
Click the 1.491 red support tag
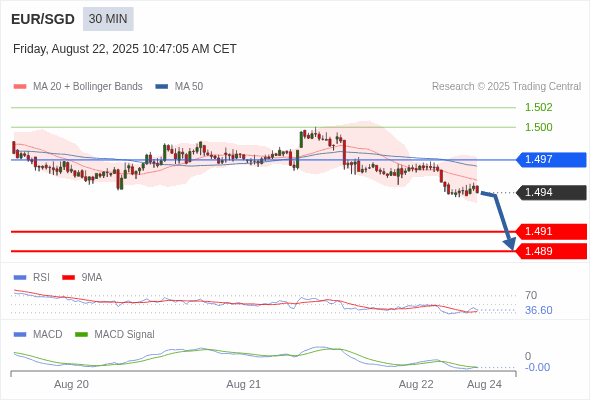[551, 231]
